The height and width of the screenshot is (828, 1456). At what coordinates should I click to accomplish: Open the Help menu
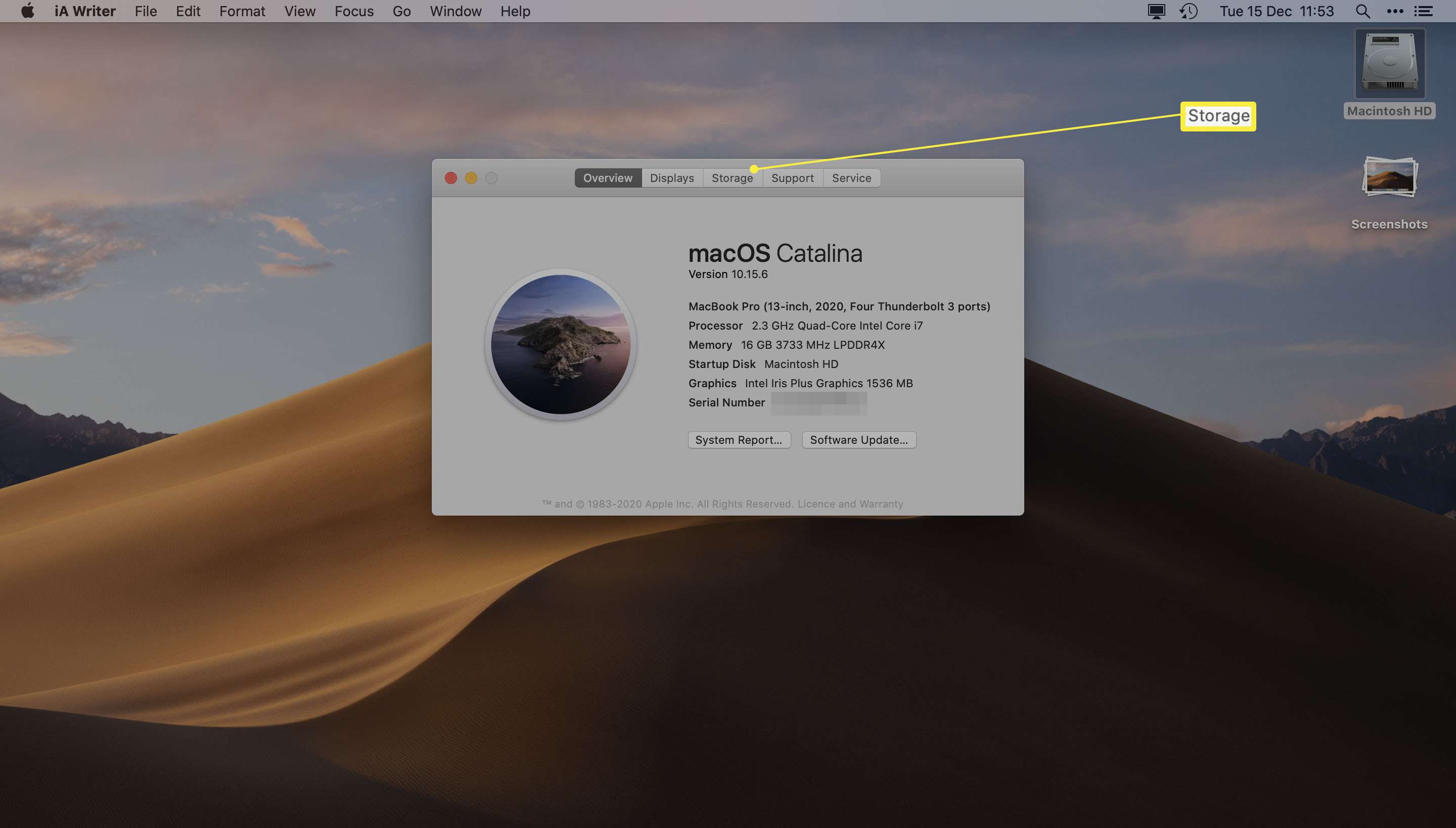[515, 11]
